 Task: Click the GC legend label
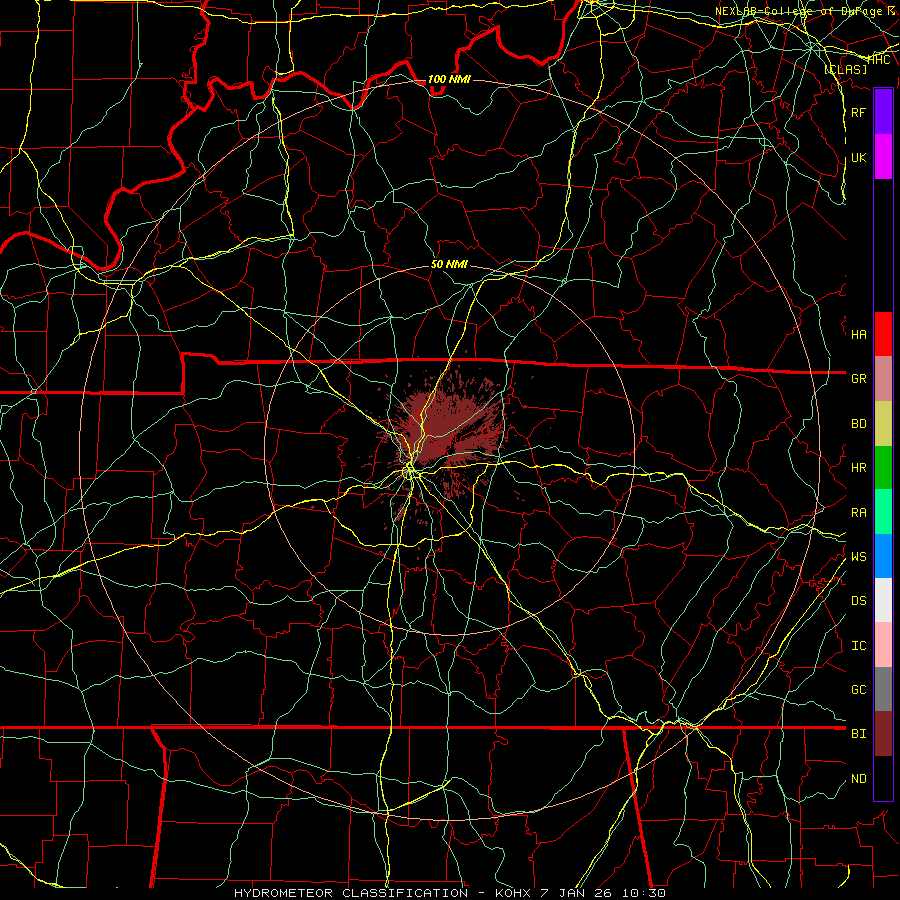click(x=859, y=689)
